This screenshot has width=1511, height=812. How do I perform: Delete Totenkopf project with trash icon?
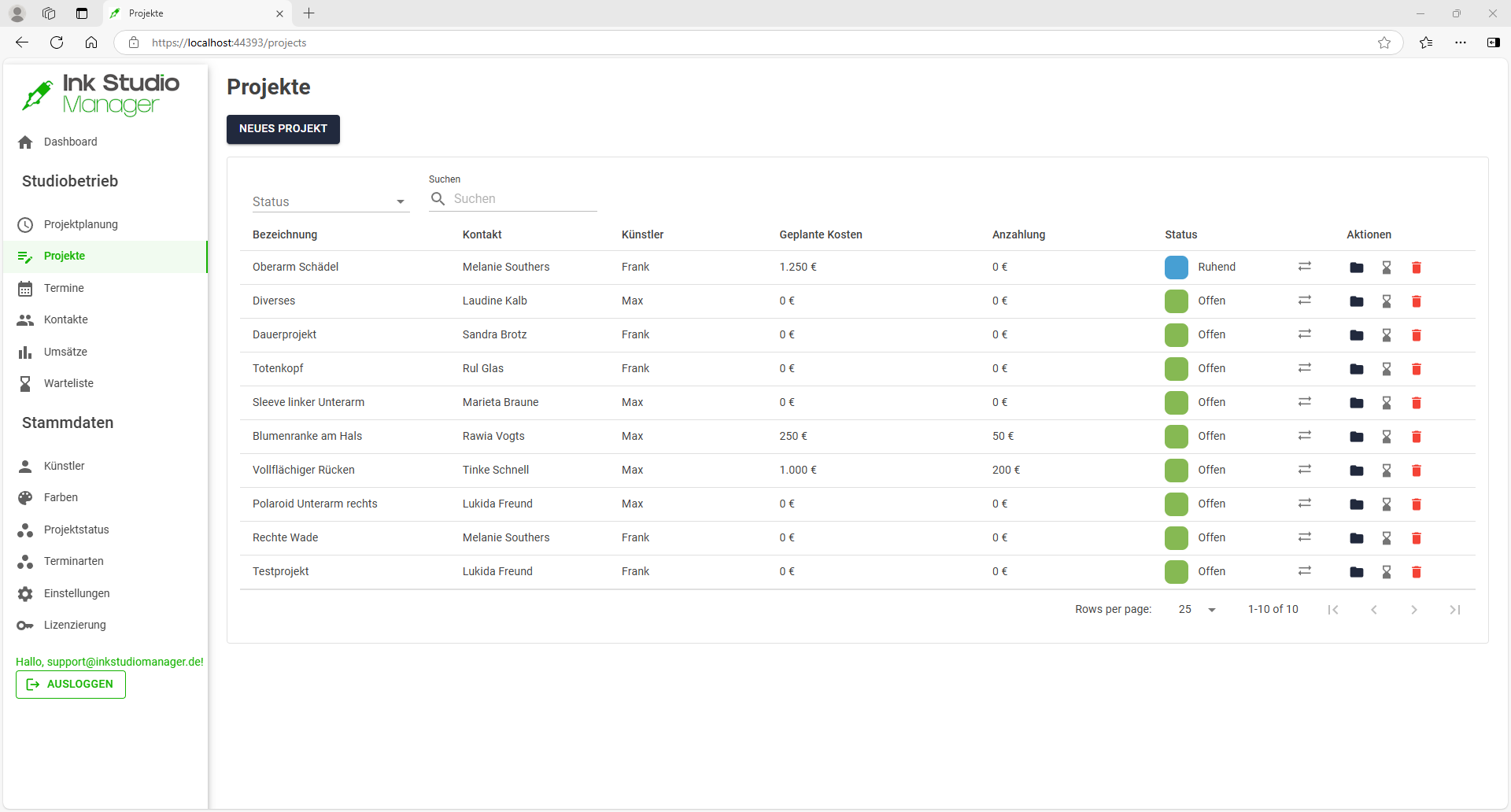click(1416, 369)
